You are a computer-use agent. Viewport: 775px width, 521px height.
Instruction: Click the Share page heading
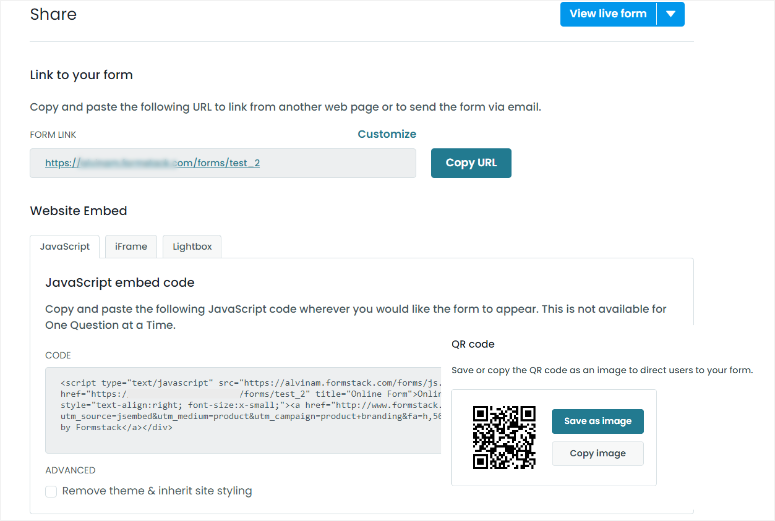pyautogui.click(x=53, y=14)
